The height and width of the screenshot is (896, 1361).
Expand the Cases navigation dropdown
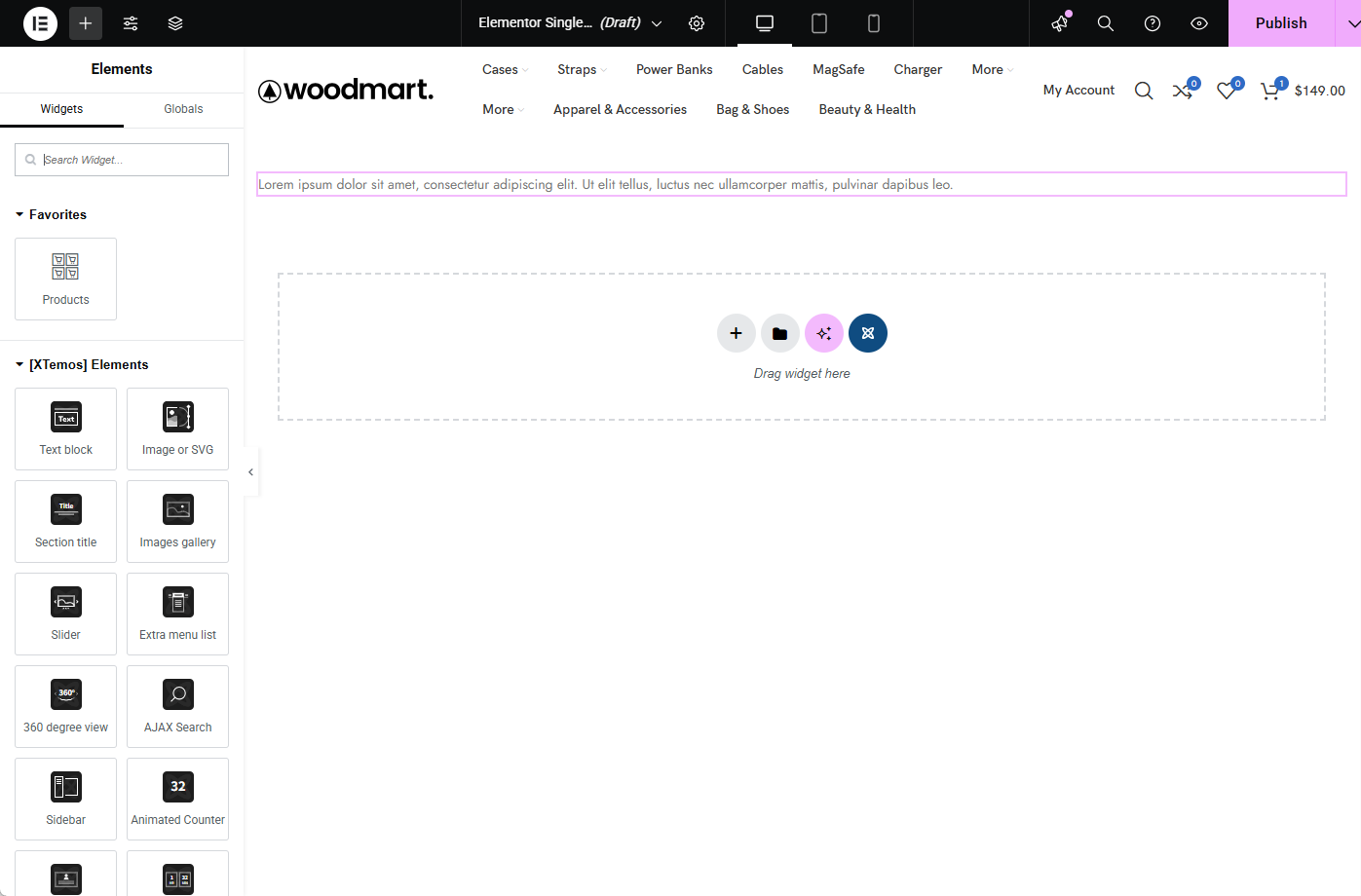click(503, 69)
